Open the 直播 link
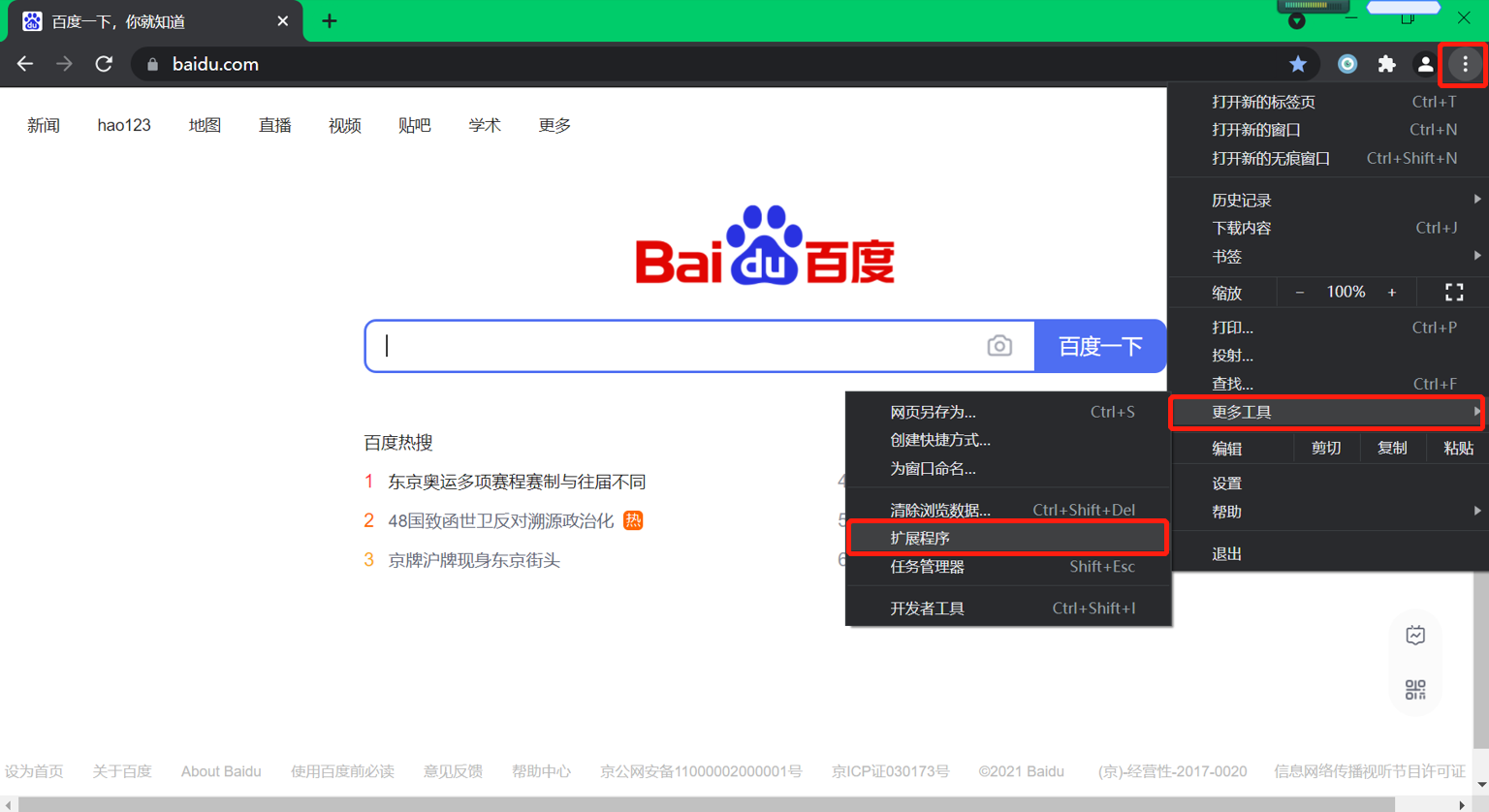Screen dimensions: 1489x812 coord(275,125)
